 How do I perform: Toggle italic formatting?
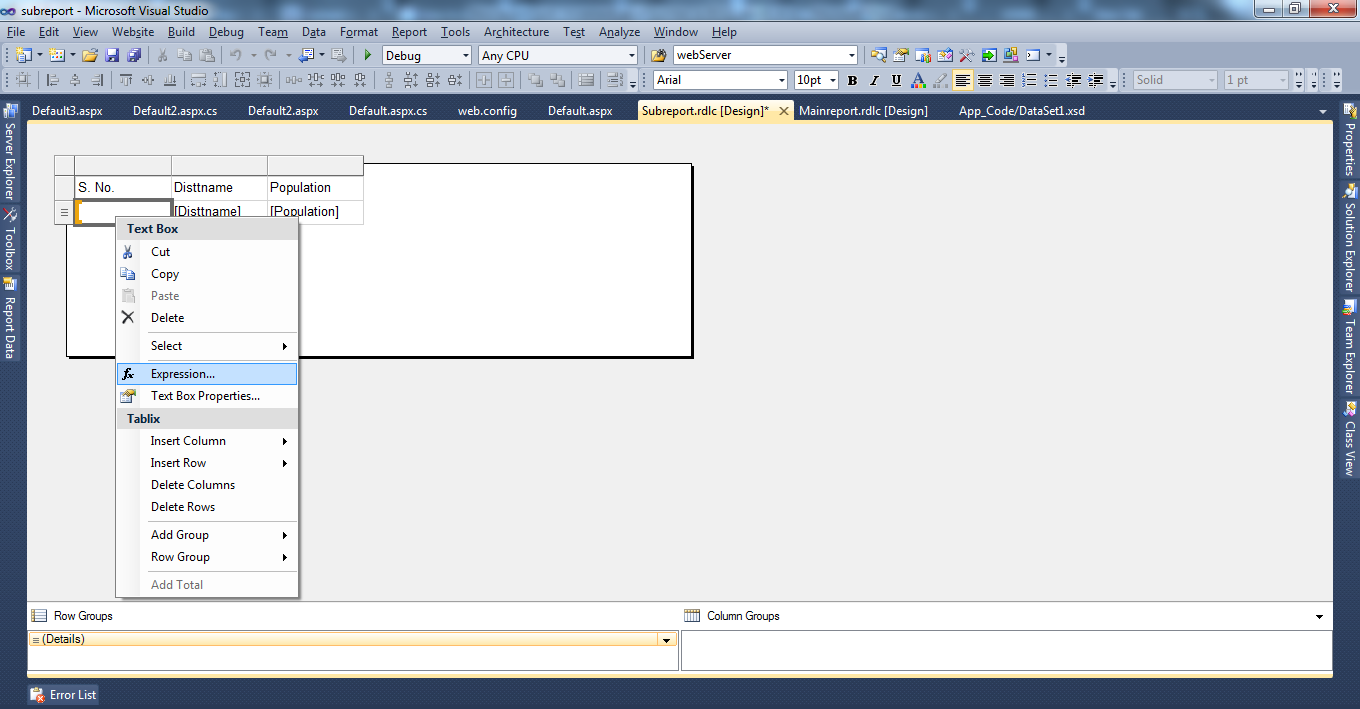[x=874, y=79]
